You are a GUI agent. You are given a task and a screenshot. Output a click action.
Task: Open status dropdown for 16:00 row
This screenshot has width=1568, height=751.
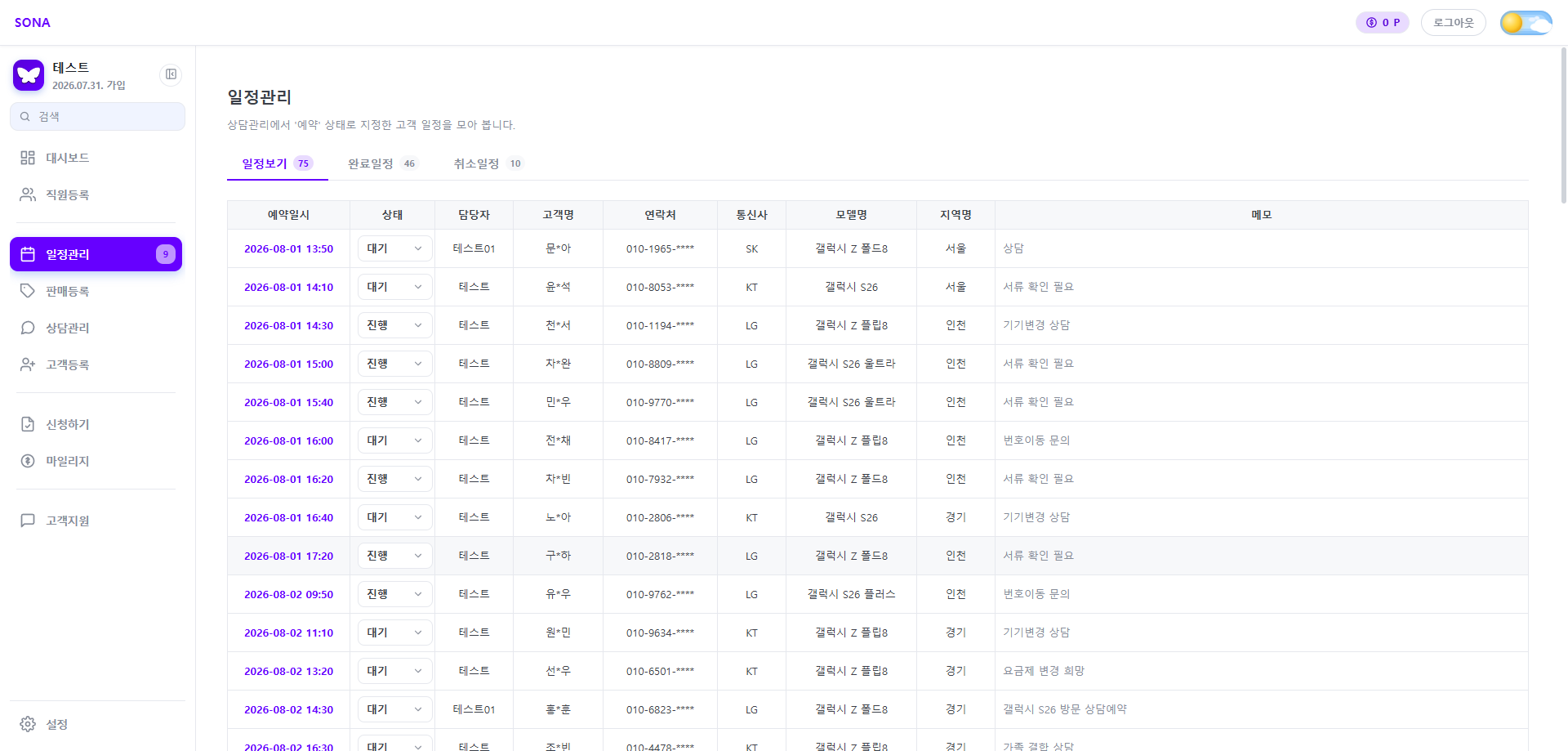395,440
